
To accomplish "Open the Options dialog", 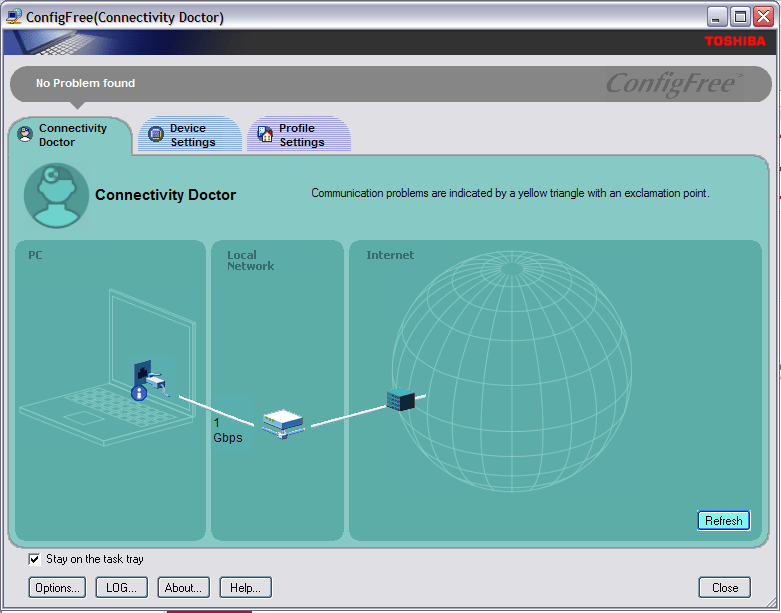I will pos(58,588).
